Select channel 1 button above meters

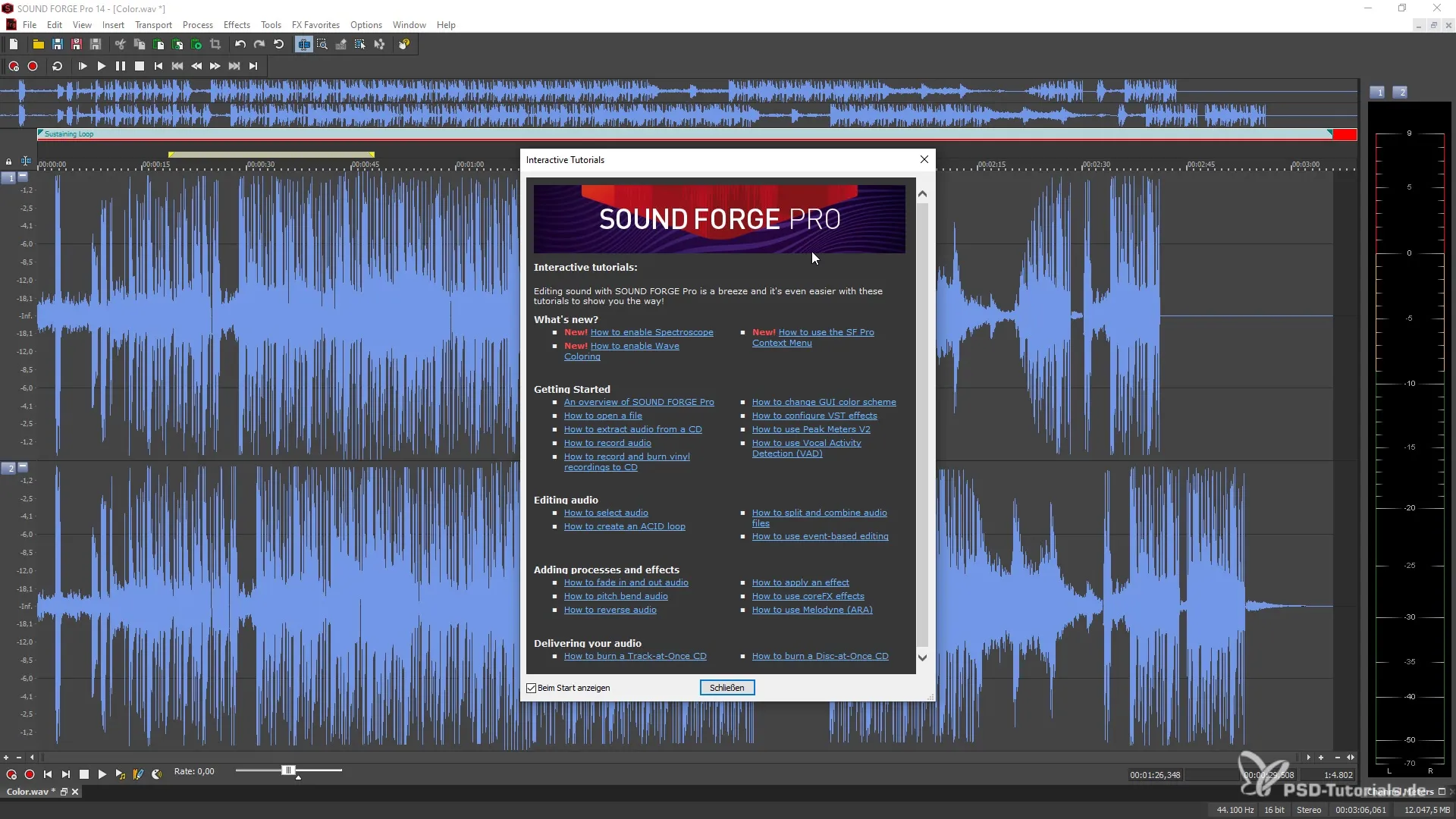tap(1379, 93)
